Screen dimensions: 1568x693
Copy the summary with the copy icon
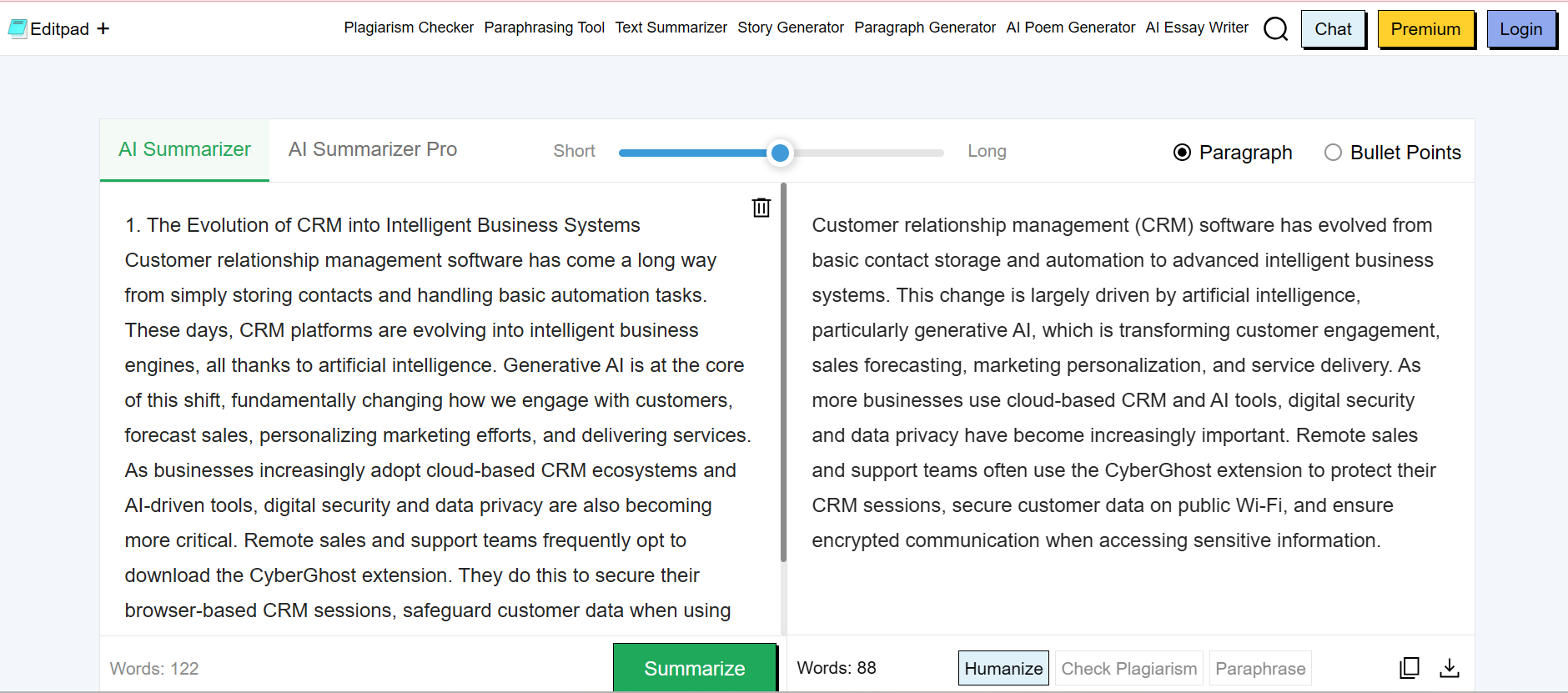coord(1409,668)
